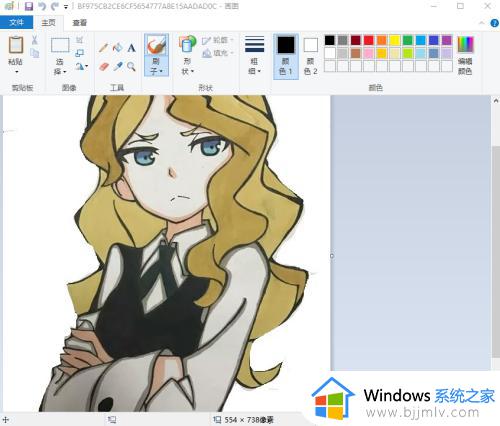Select the Color picker eyedropper tool

pyautogui.click(x=117, y=67)
